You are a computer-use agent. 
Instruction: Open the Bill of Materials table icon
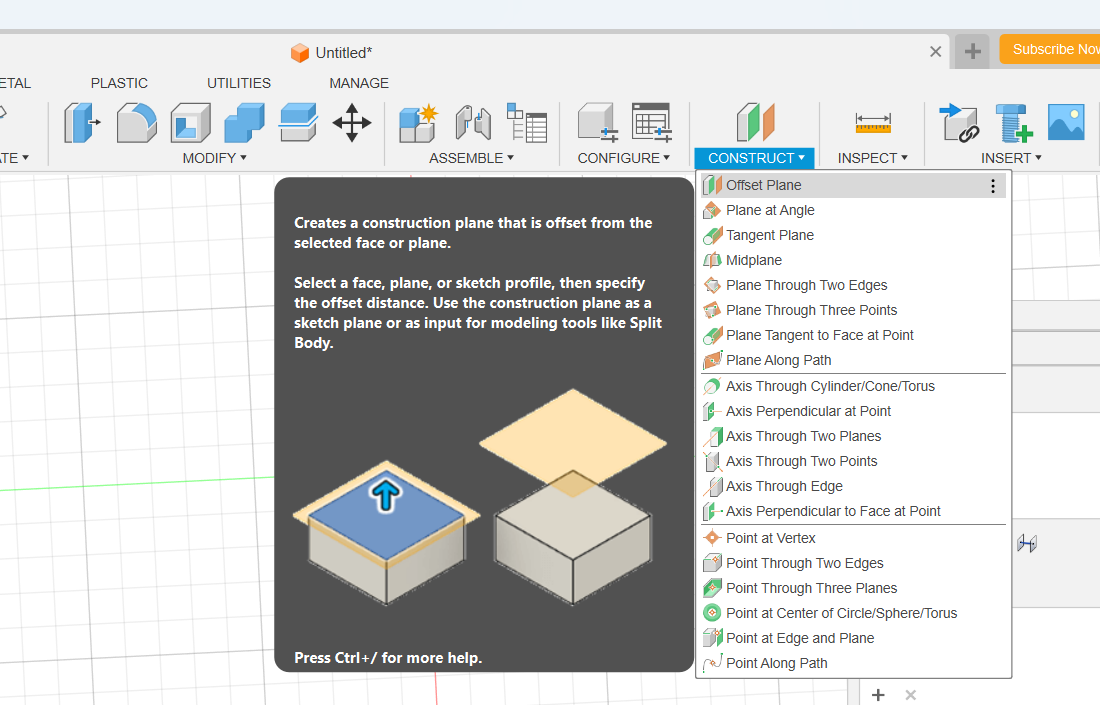point(526,123)
